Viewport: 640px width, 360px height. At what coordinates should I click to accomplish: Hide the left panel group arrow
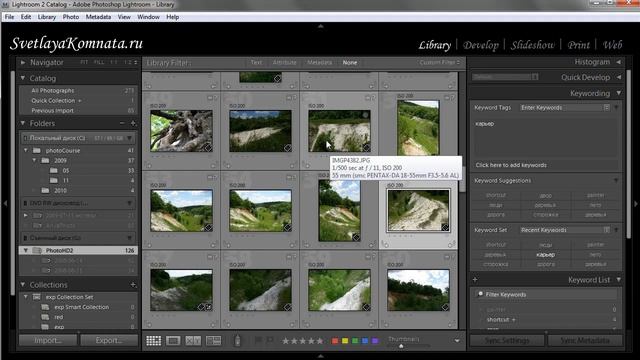click(x=5, y=203)
